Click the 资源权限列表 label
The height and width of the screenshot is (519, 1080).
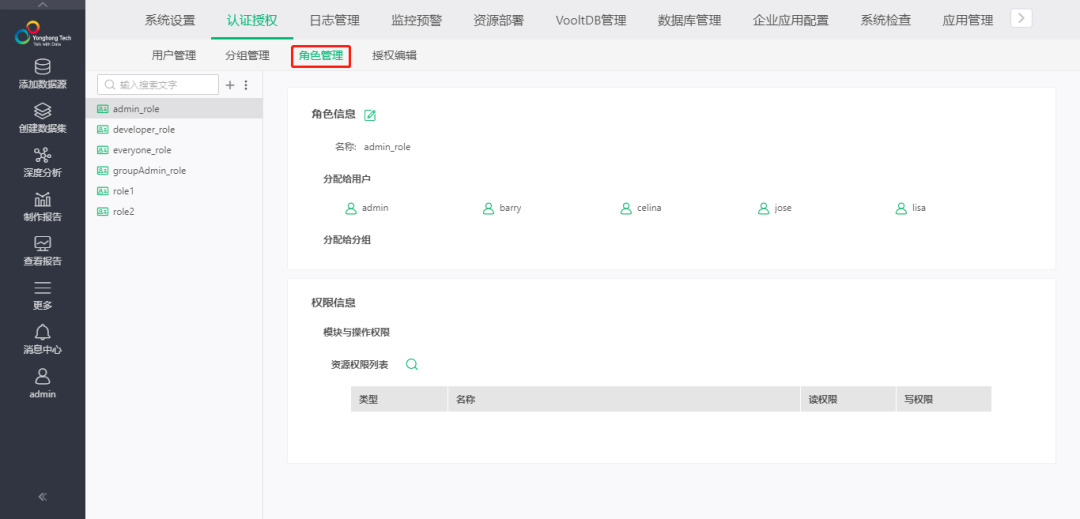coord(360,365)
